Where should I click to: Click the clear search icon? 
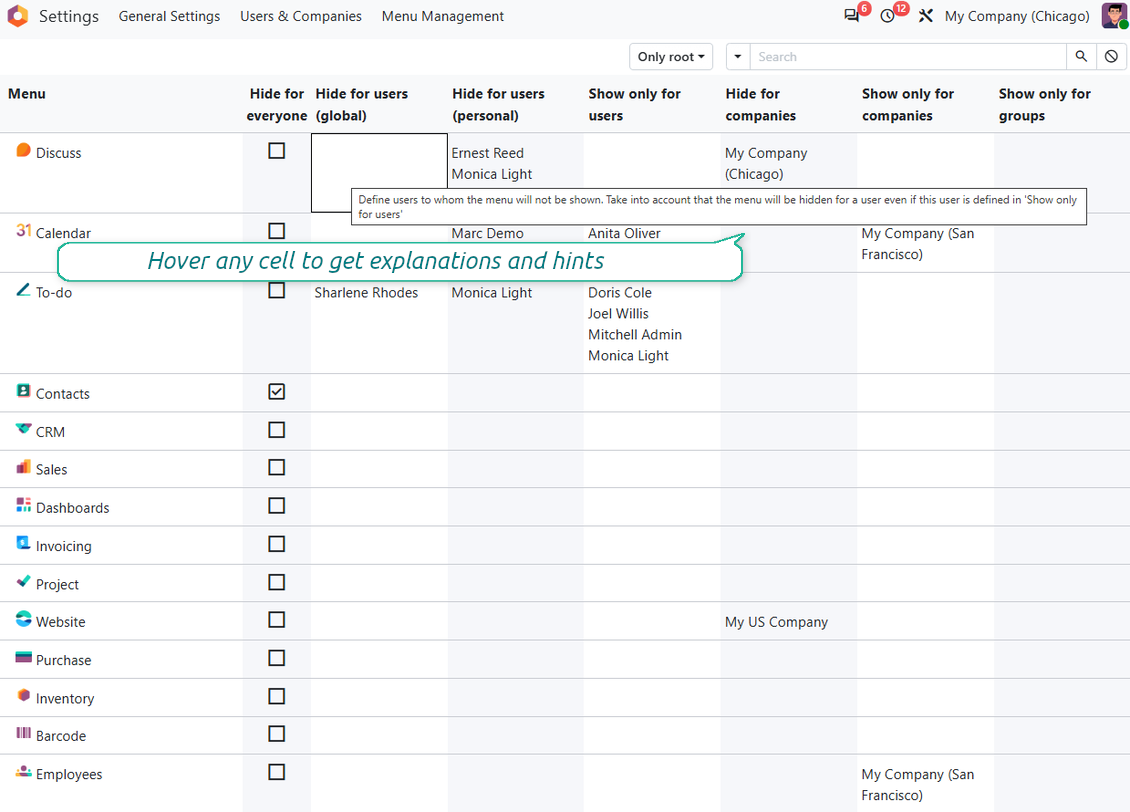click(x=1111, y=56)
